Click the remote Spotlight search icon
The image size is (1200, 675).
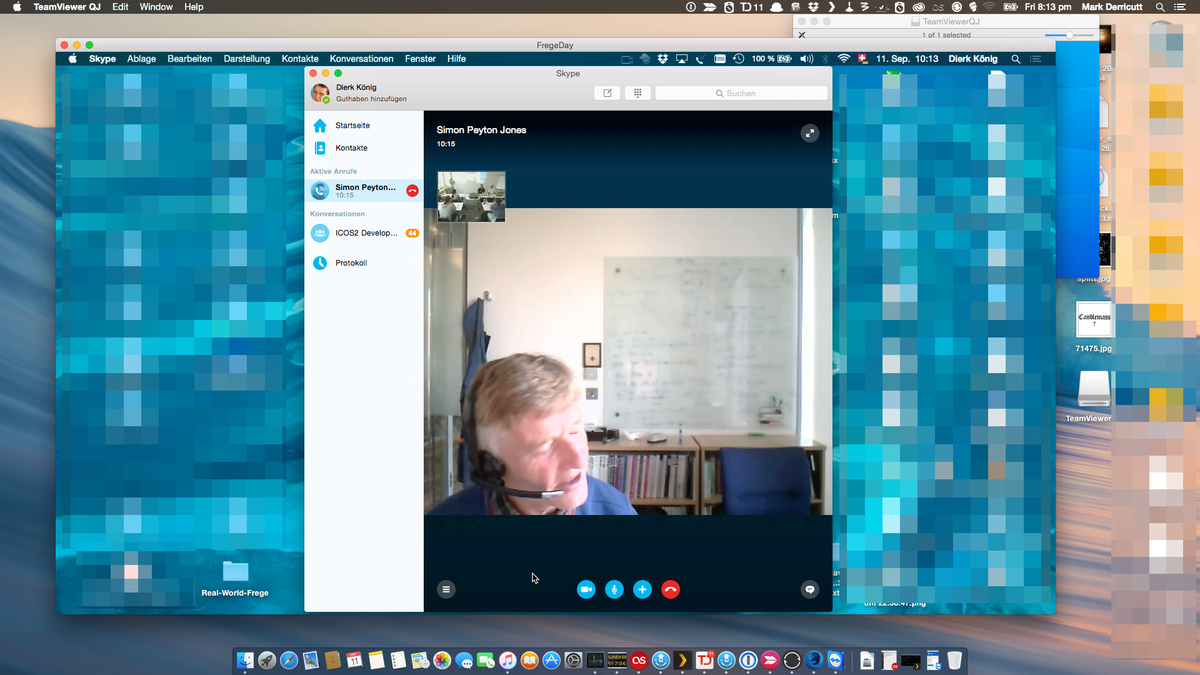[1015, 59]
